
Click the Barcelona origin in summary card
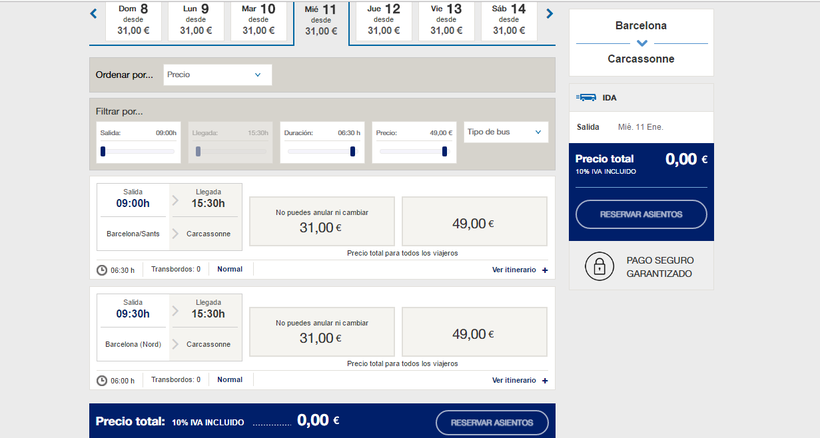click(x=641, y=26)
